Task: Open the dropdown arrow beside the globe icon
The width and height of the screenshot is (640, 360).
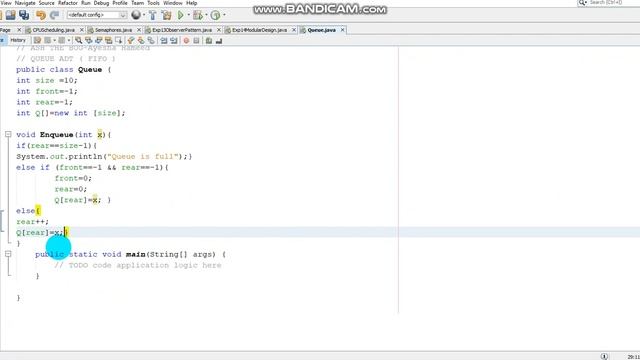Action: click(x=144, y=15)
